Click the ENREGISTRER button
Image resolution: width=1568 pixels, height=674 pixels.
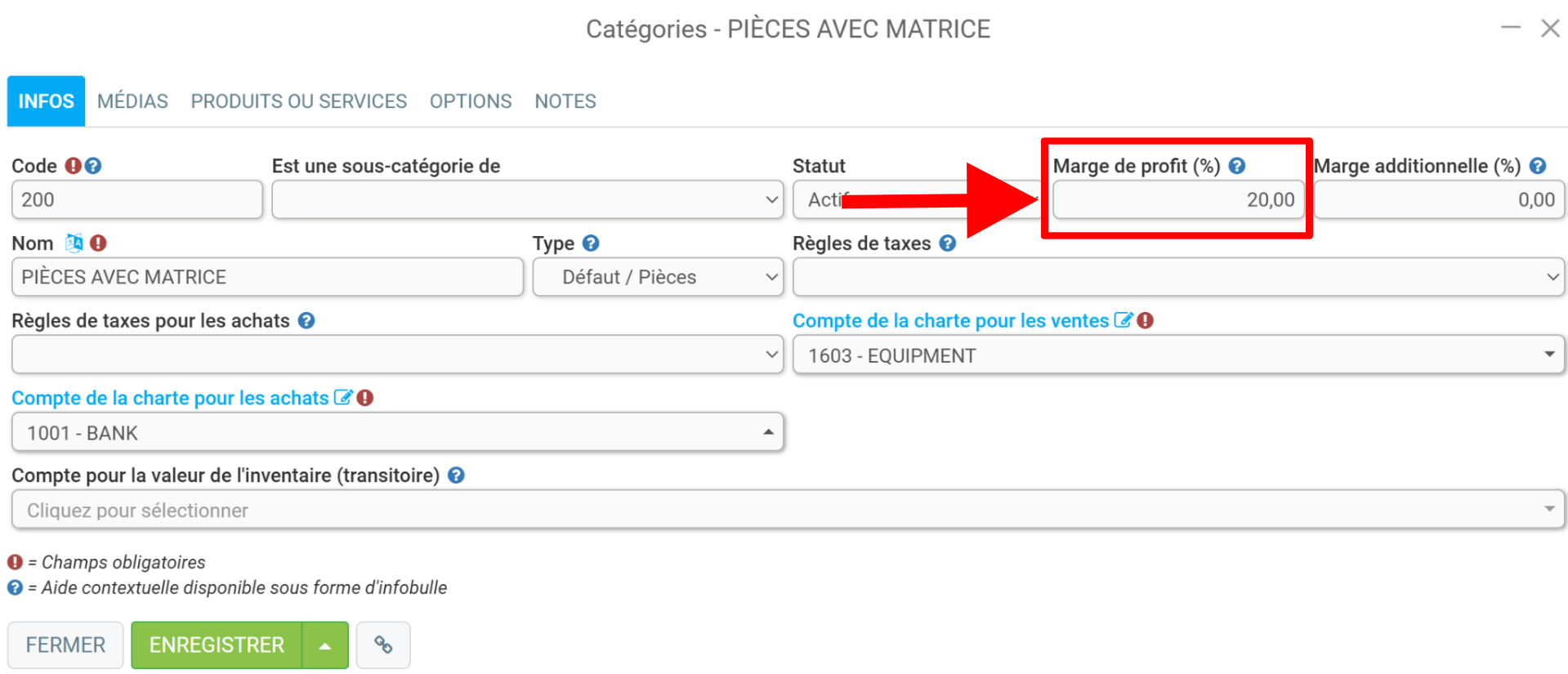217,645
